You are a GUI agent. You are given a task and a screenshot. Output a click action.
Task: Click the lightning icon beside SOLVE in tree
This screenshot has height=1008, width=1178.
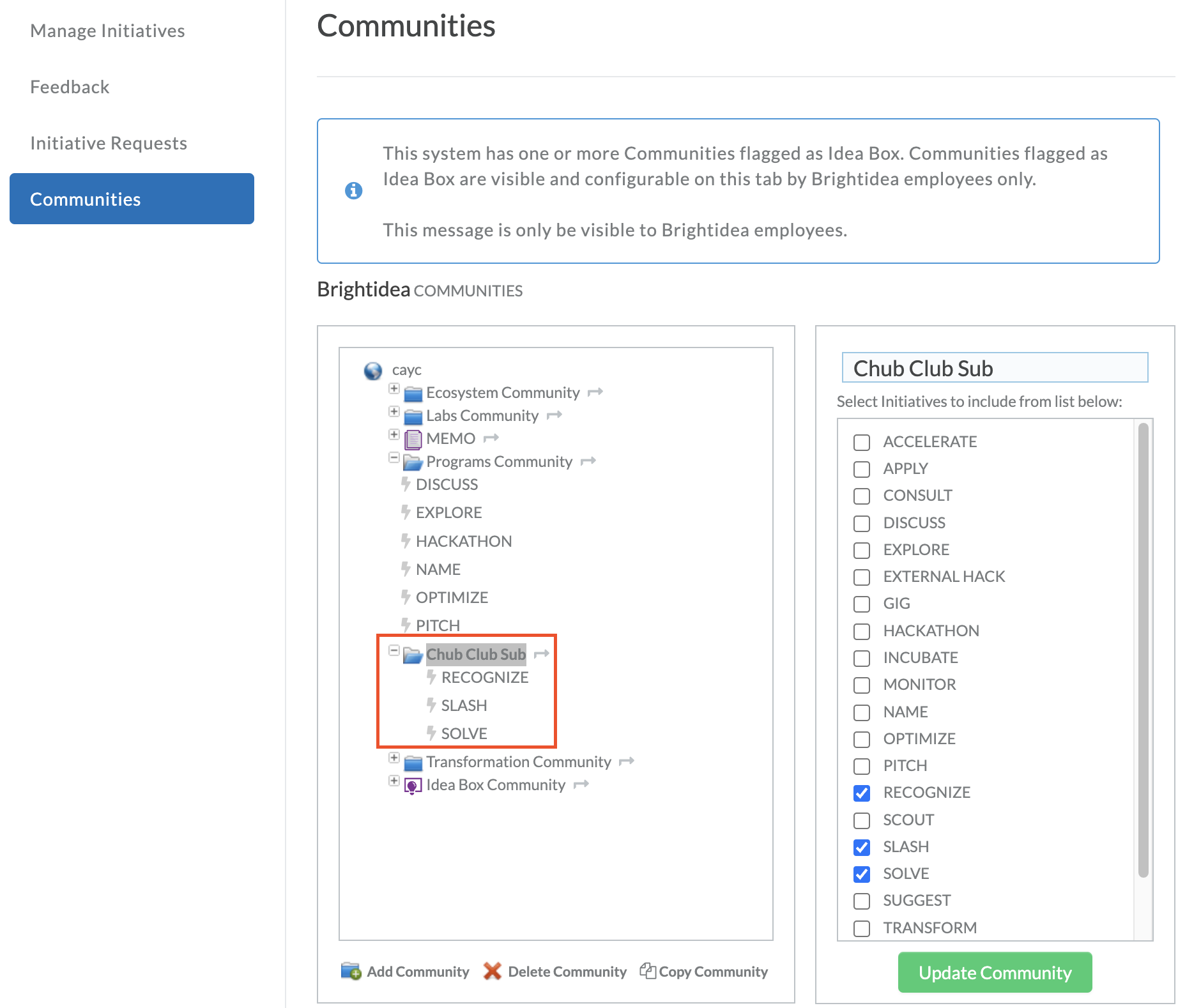click(x=431, y=733)
